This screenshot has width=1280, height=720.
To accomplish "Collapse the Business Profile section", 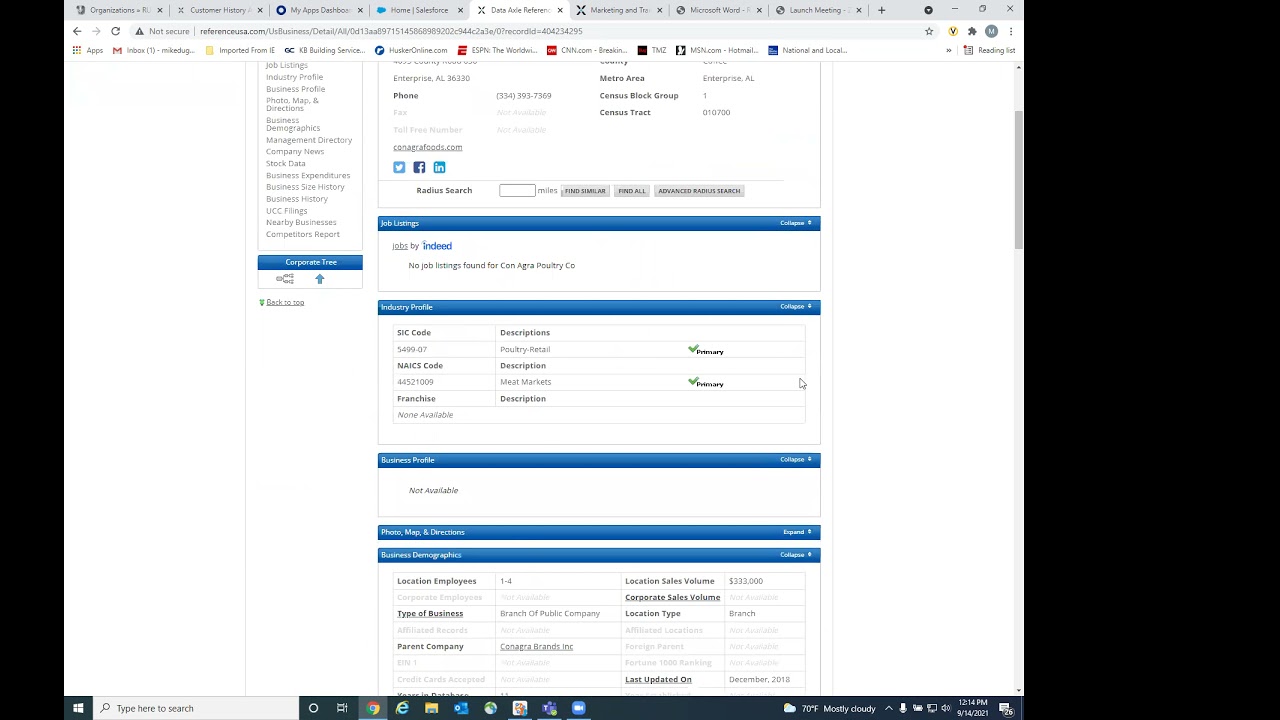I will pos(796,460).
